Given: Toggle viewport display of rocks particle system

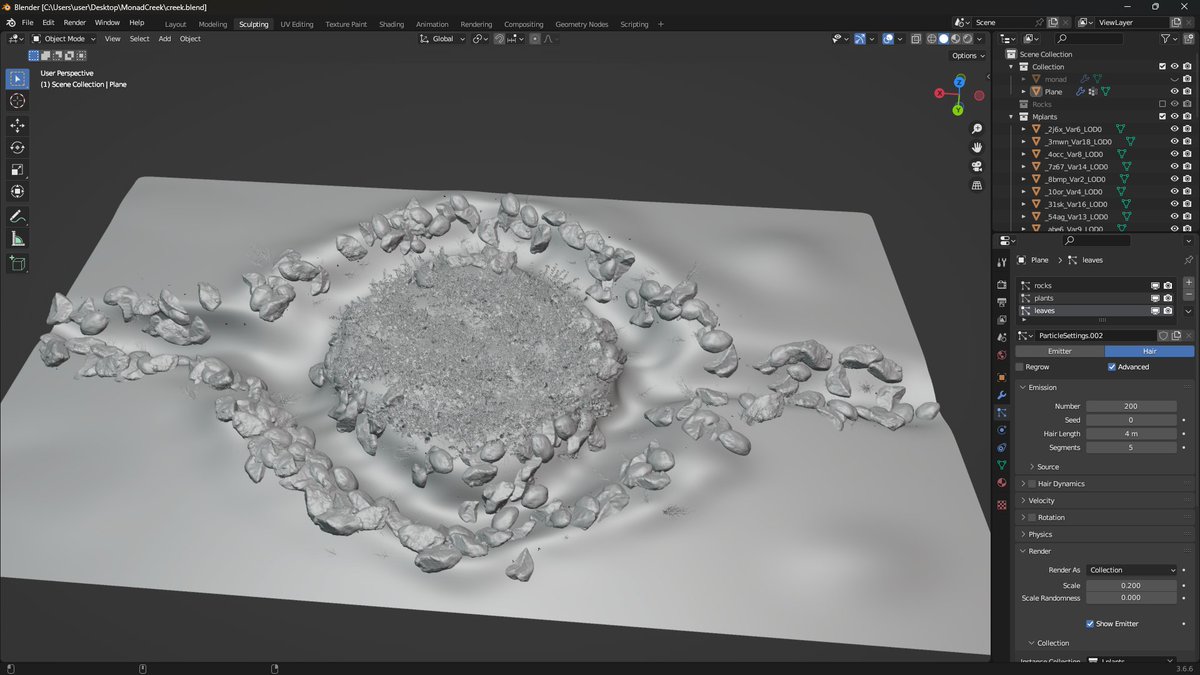Looking at the screenshot, I should click(x=1154, y=286).
